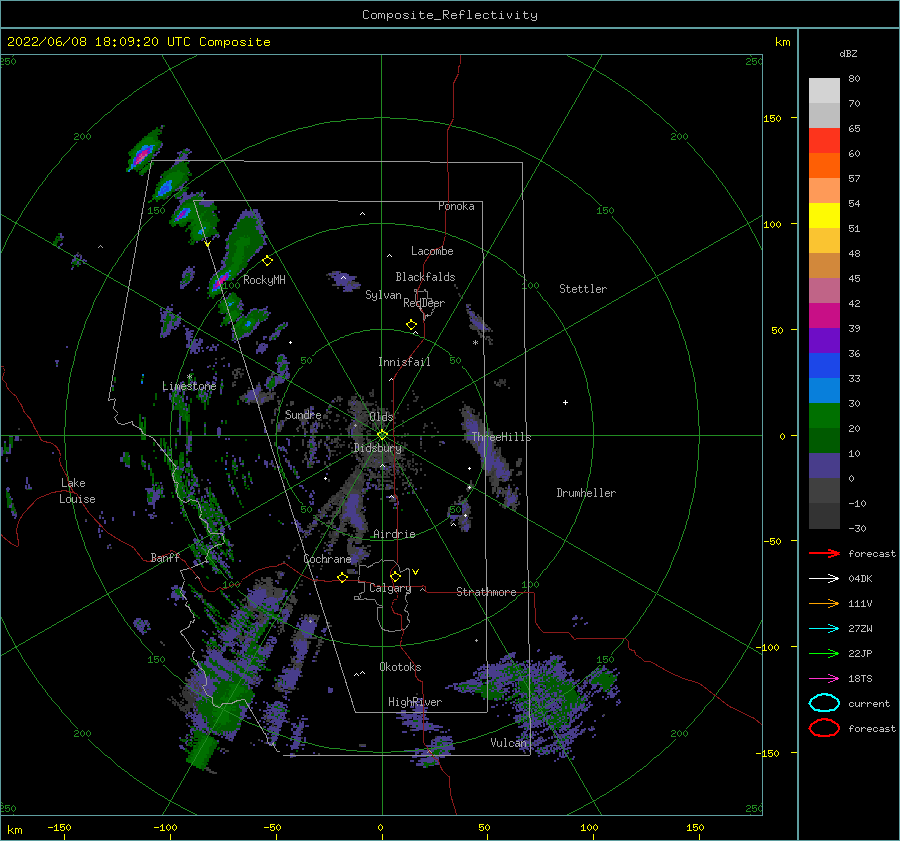Click the Okotoks city label
Screen dimensions: 900x841
coord(400,667)
